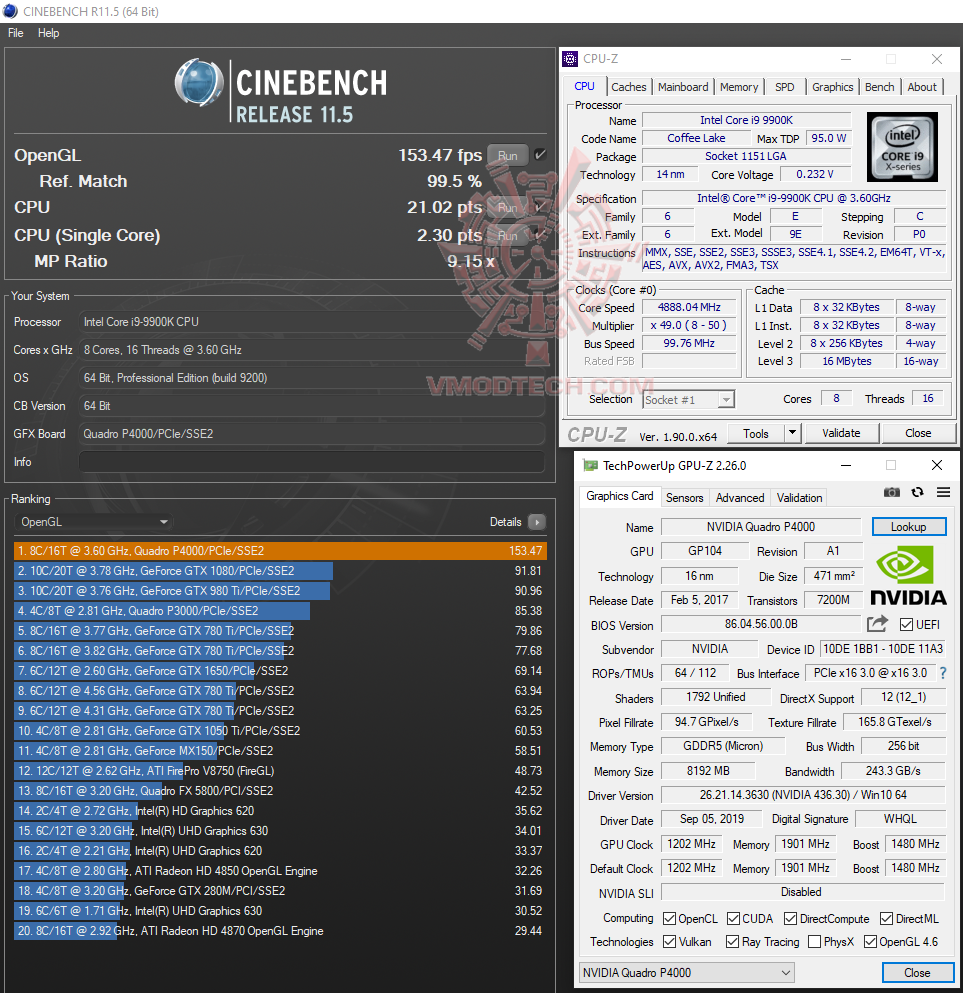The width and height of the screenshot is (963, 993).
Task: Toggle the DirectCompute checkbox
Action: point(790,918)
